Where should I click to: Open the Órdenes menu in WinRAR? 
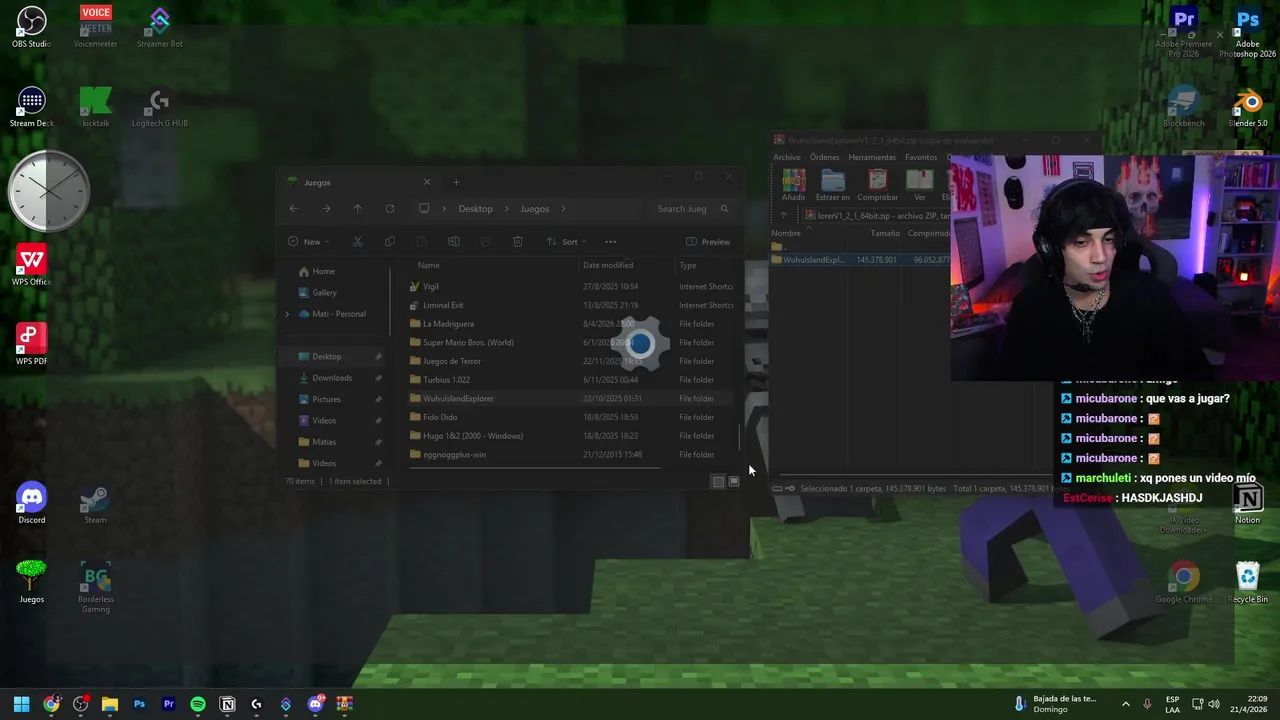(825, 157)
